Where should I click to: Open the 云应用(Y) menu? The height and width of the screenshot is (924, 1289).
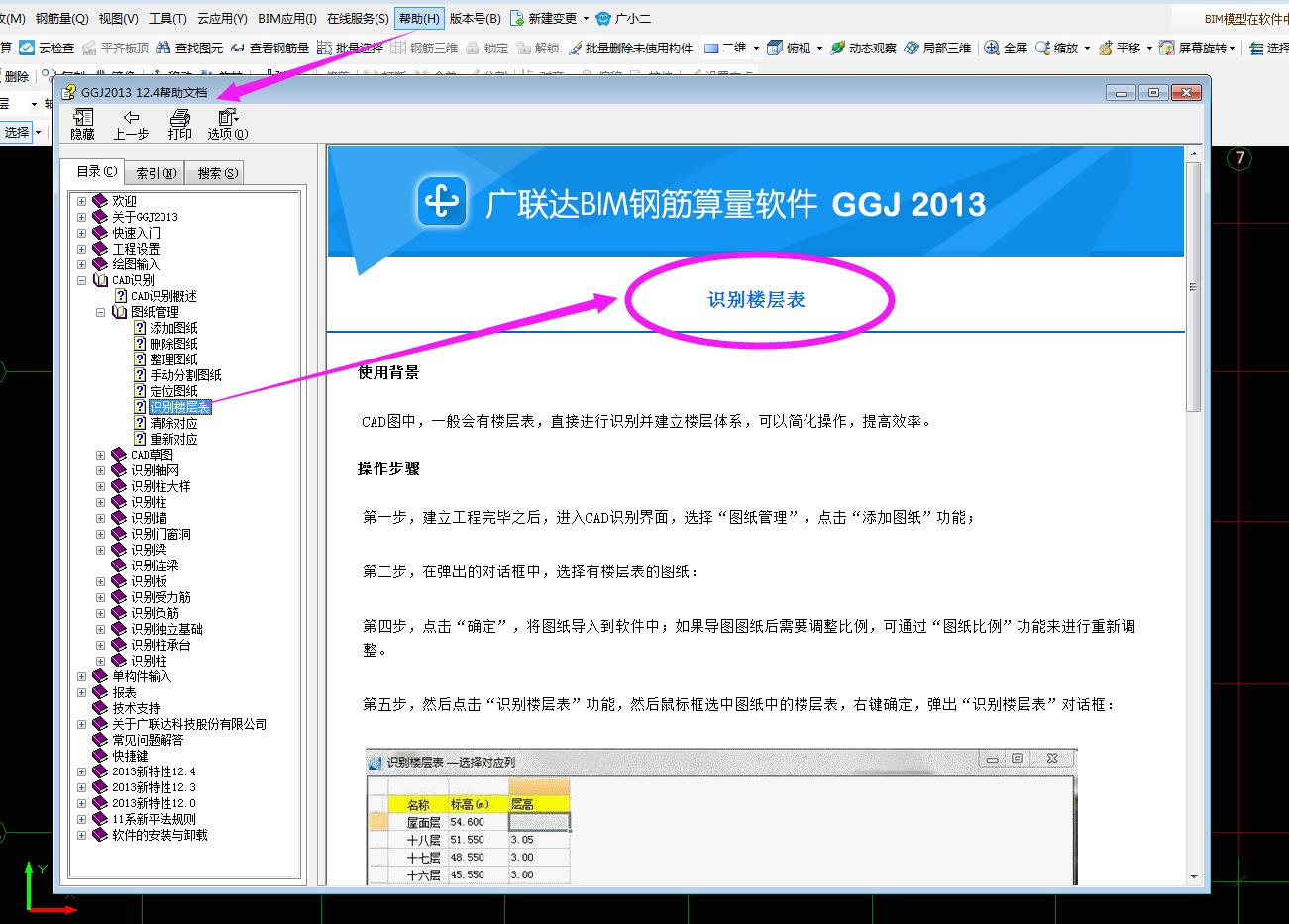pos(222,18)
